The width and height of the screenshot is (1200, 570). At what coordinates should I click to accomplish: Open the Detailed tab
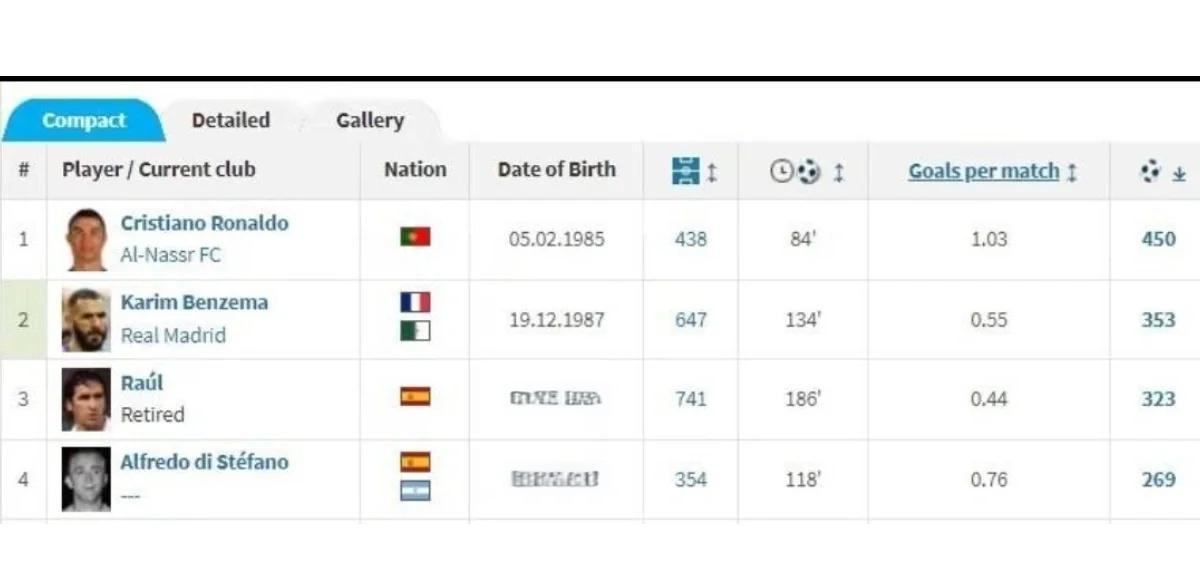tap(231, 121)
